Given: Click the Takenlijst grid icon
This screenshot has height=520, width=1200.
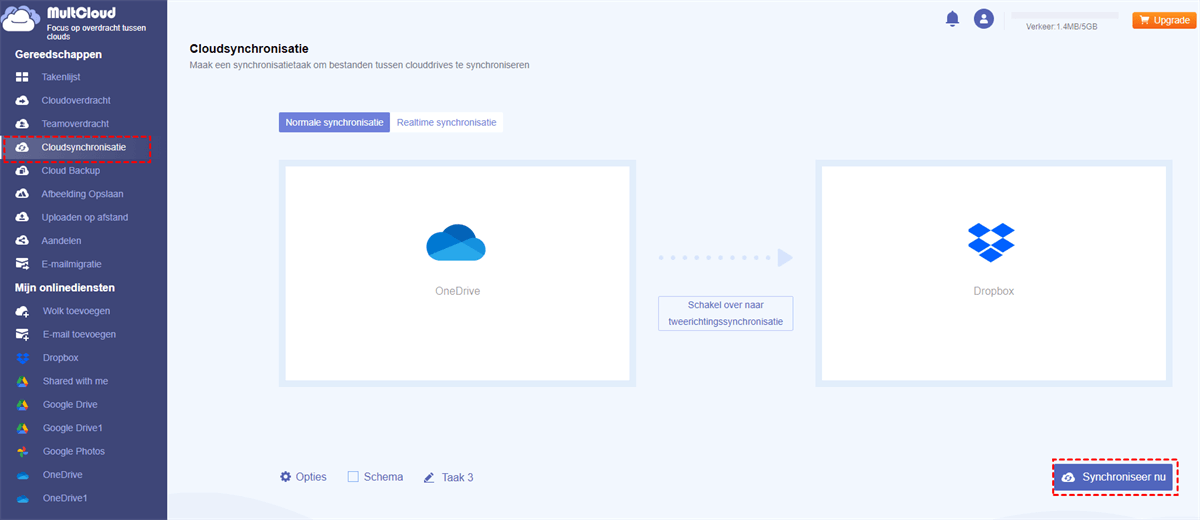Looking at the screenshot, I should click(22, 77).
